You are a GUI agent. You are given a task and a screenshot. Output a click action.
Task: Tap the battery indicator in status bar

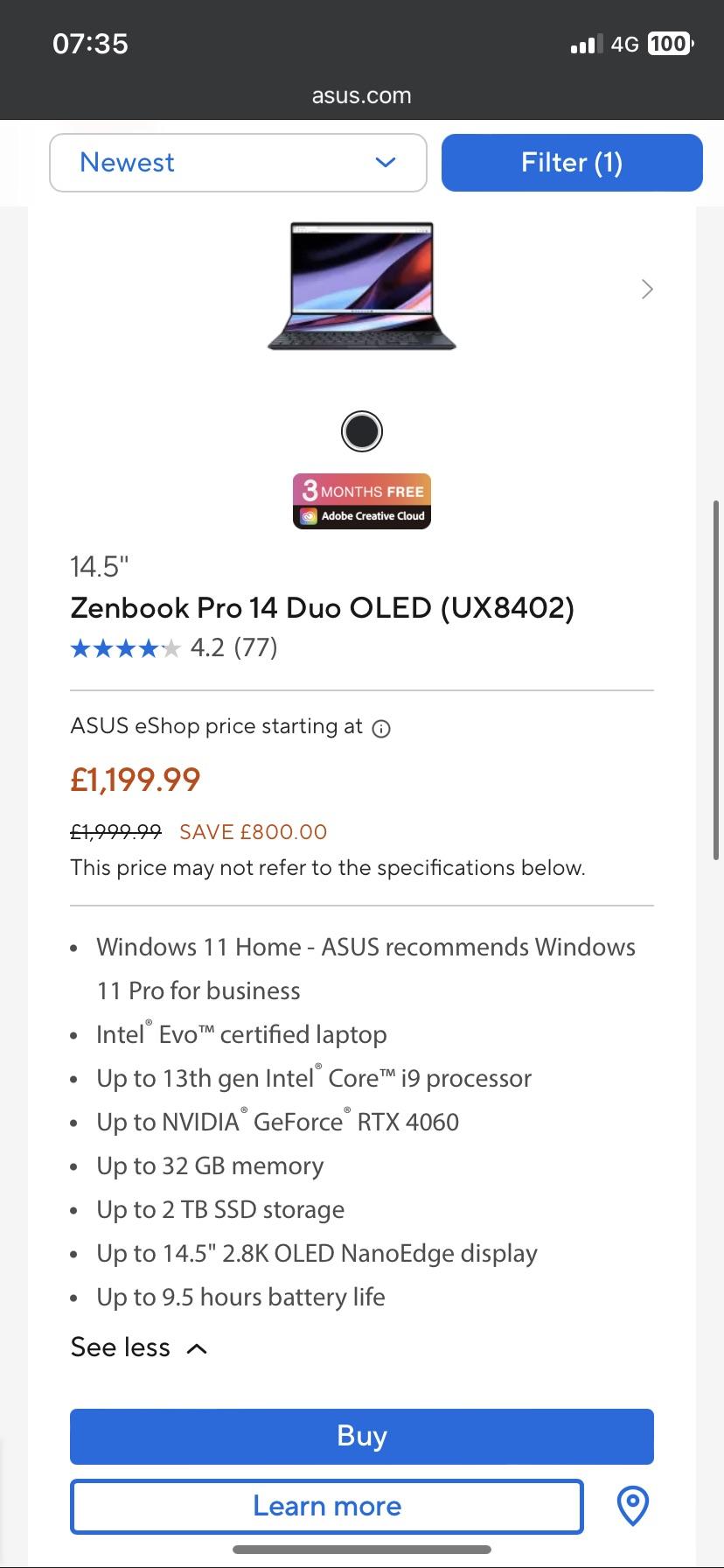(x=670, y=44)
